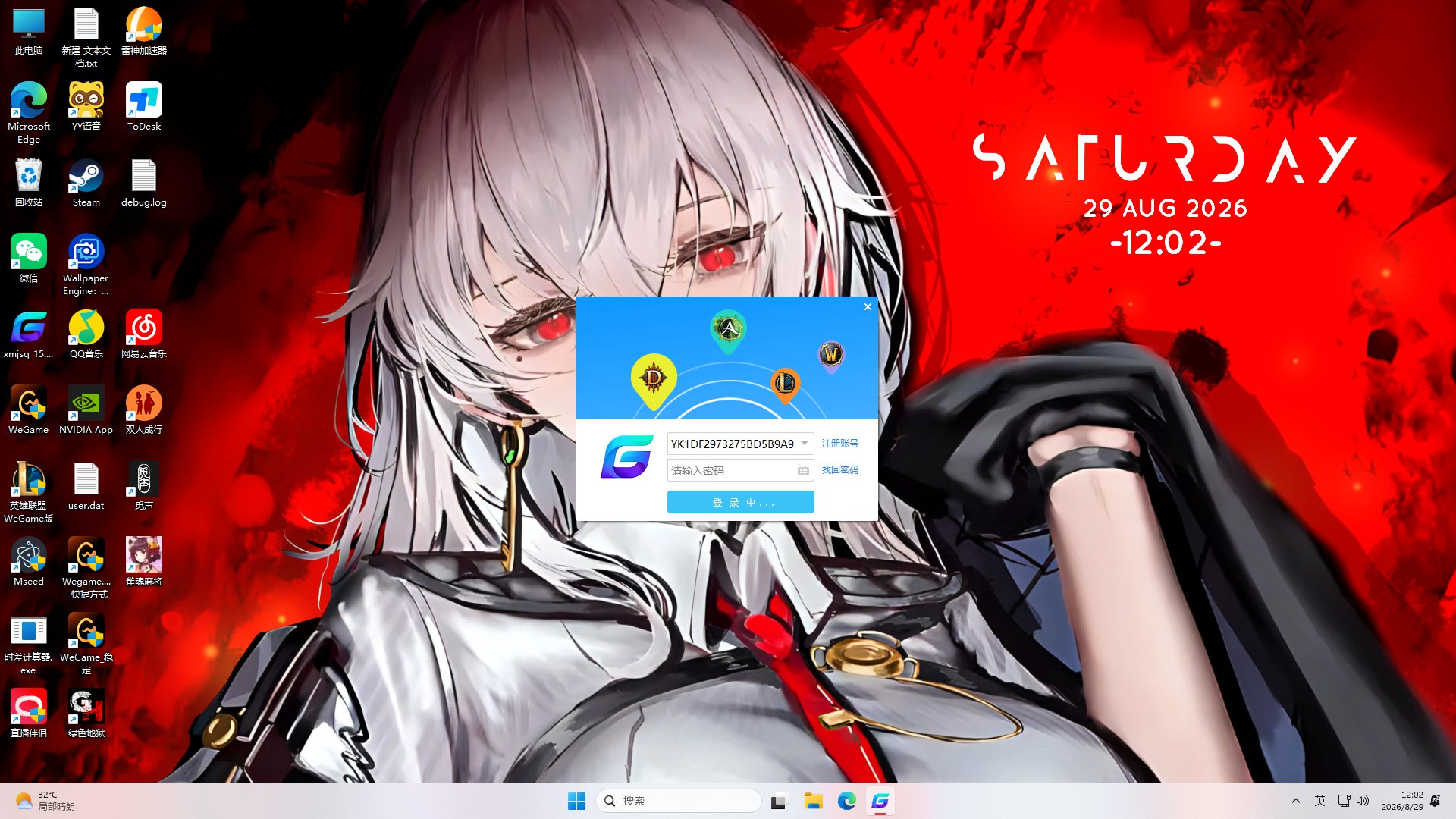Open the 此电脑 desktop icon
The image size is (1456, 819).
[x=29, y=32]
